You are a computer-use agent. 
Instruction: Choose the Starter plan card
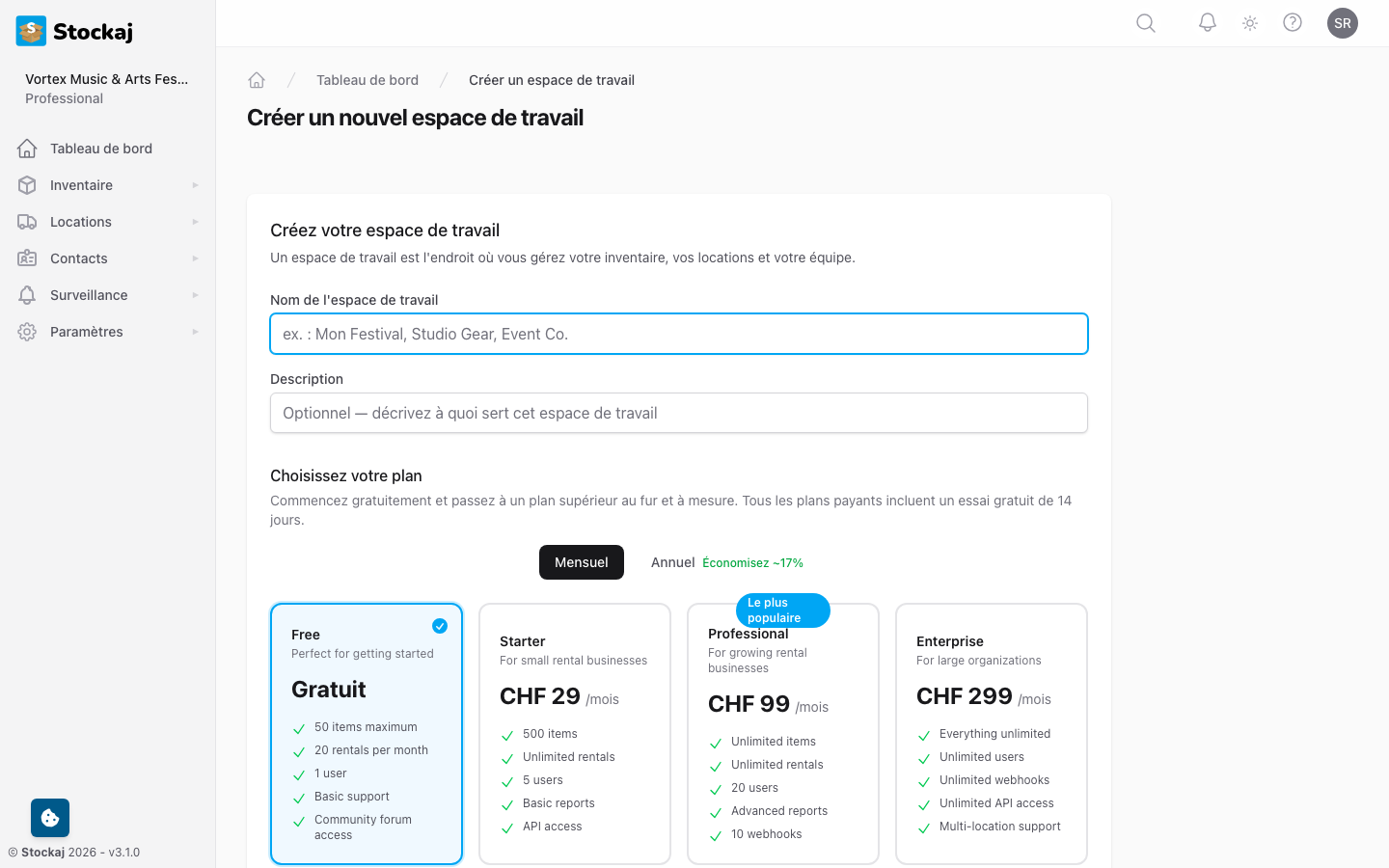pos(575,733)
